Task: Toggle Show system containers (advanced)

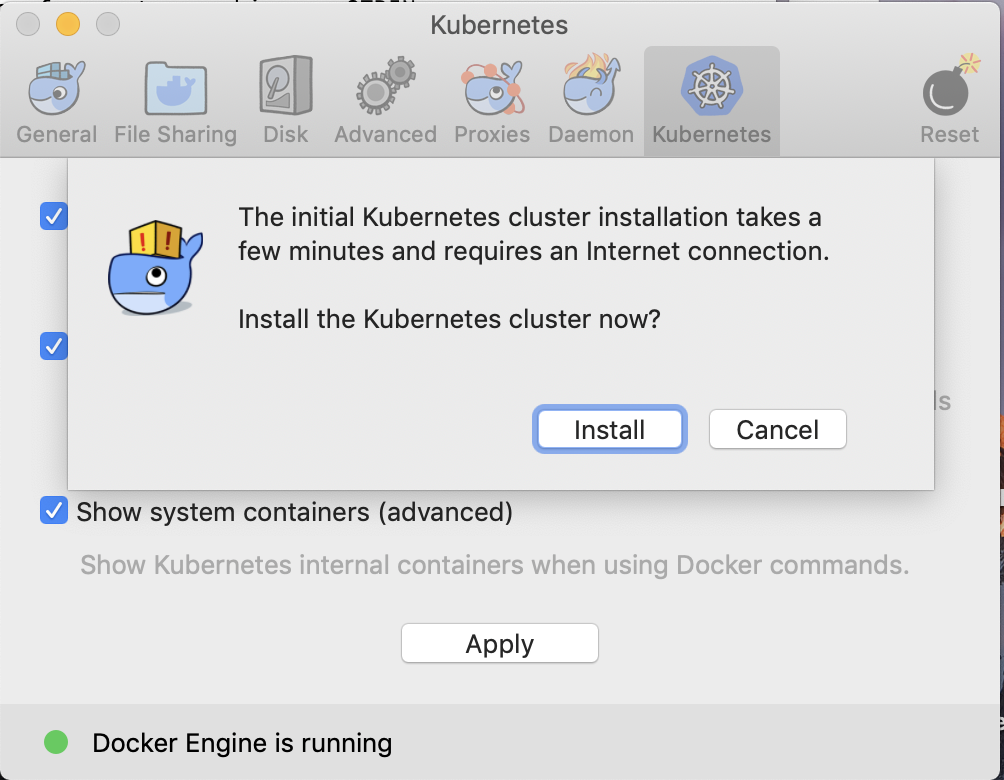Action: coord(54,511)
